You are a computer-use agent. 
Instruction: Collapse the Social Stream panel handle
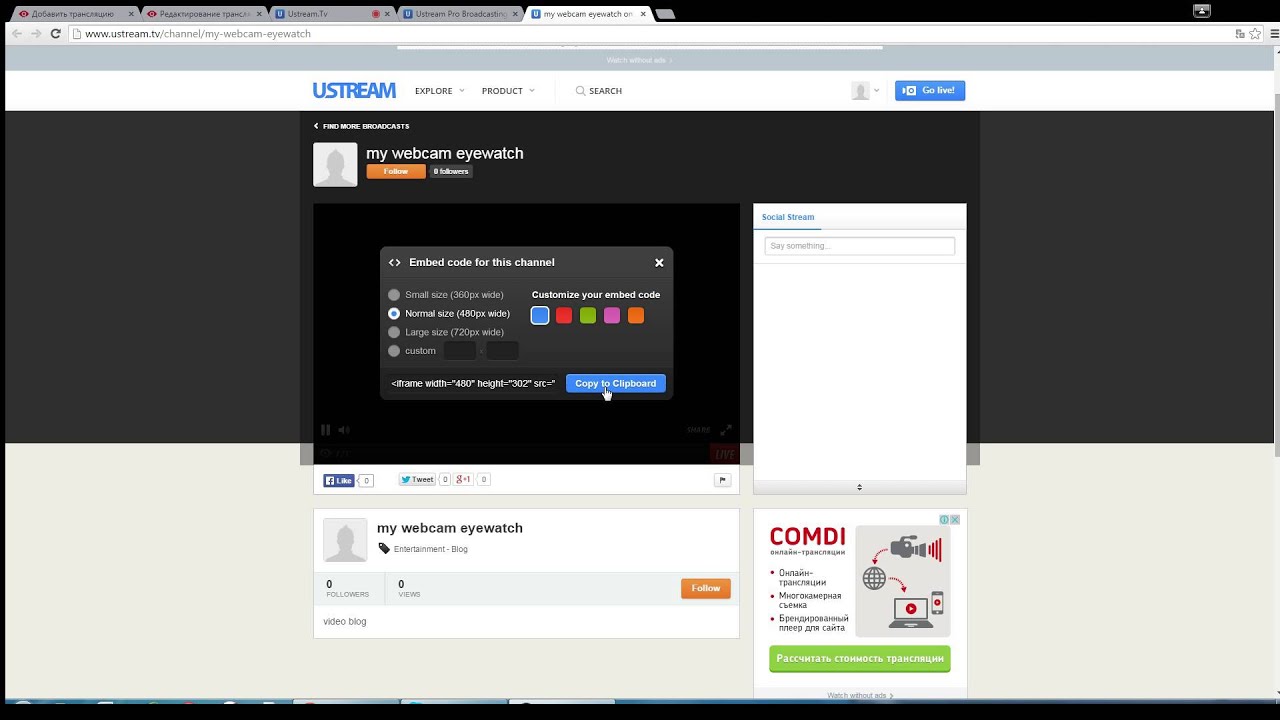[860, 487]
